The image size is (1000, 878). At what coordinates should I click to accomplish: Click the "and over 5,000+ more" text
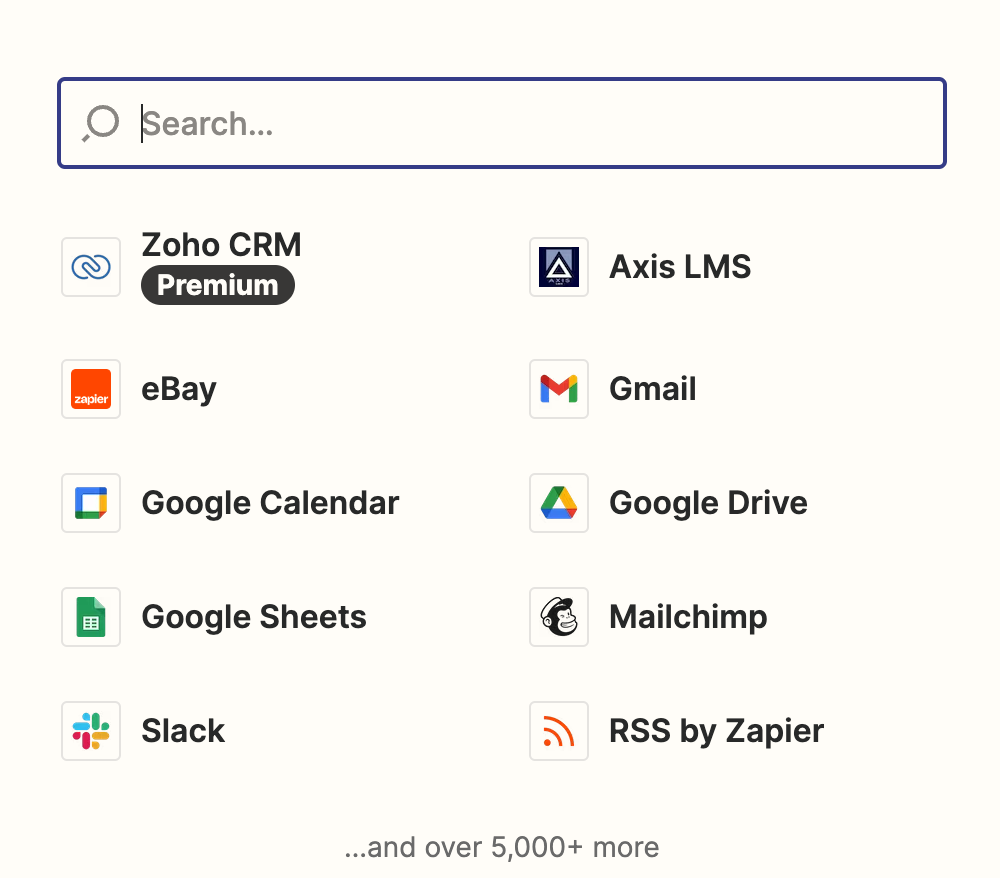(501, 848)
